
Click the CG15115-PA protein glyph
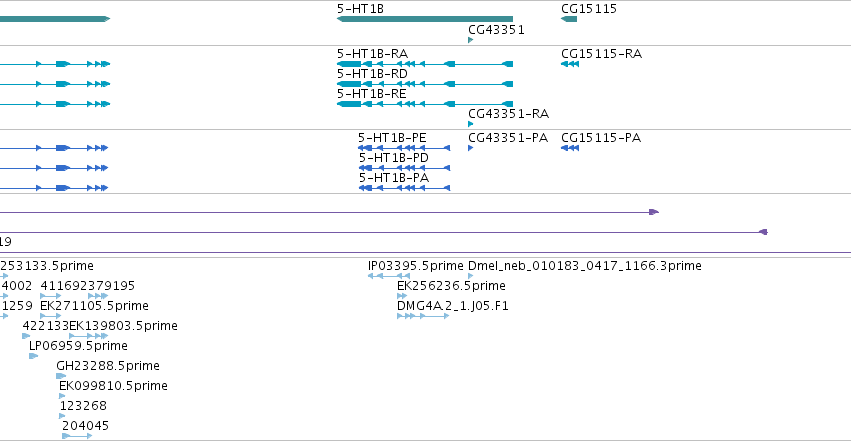pos(570,148)
